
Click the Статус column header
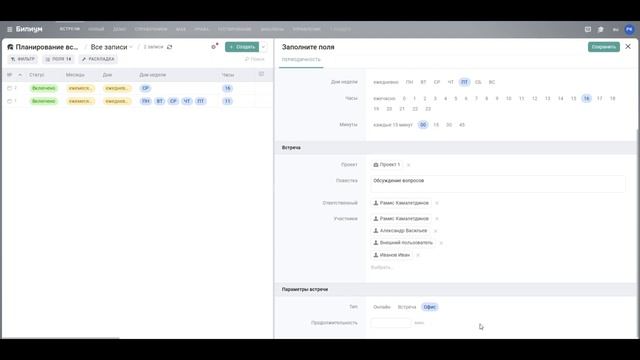coord(37,75)
